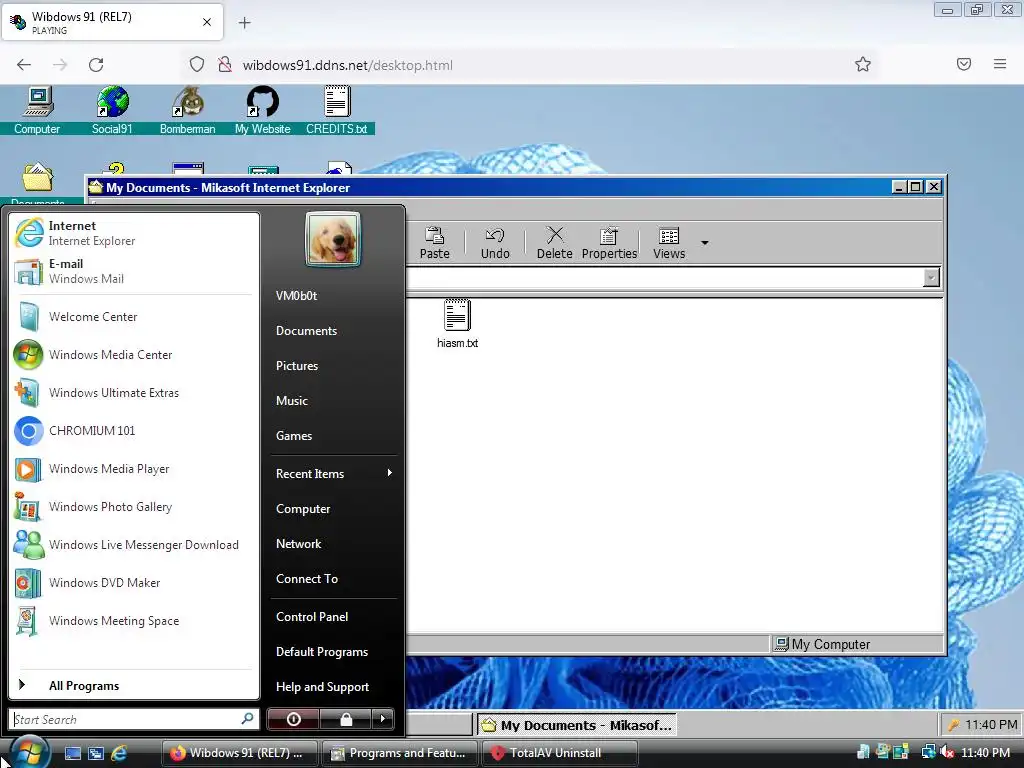Open Internet Explorer from Start menu
This screenshot has width=1024, height=768.
pos(133,233)
